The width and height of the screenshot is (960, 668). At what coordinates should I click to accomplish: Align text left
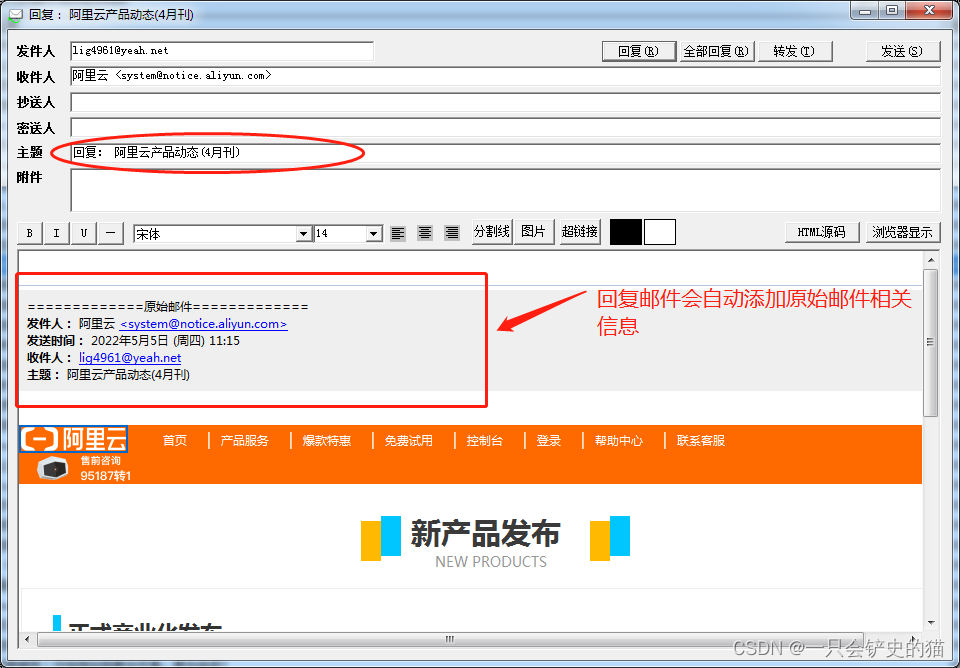coord(398,233)
